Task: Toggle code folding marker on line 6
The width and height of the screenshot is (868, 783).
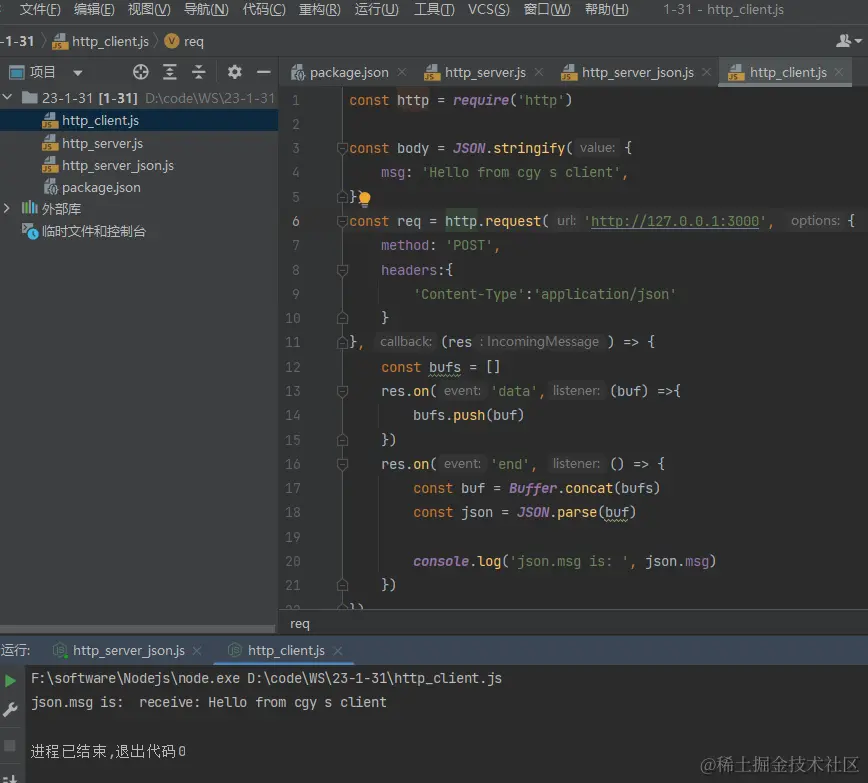Action: (343, 221)
